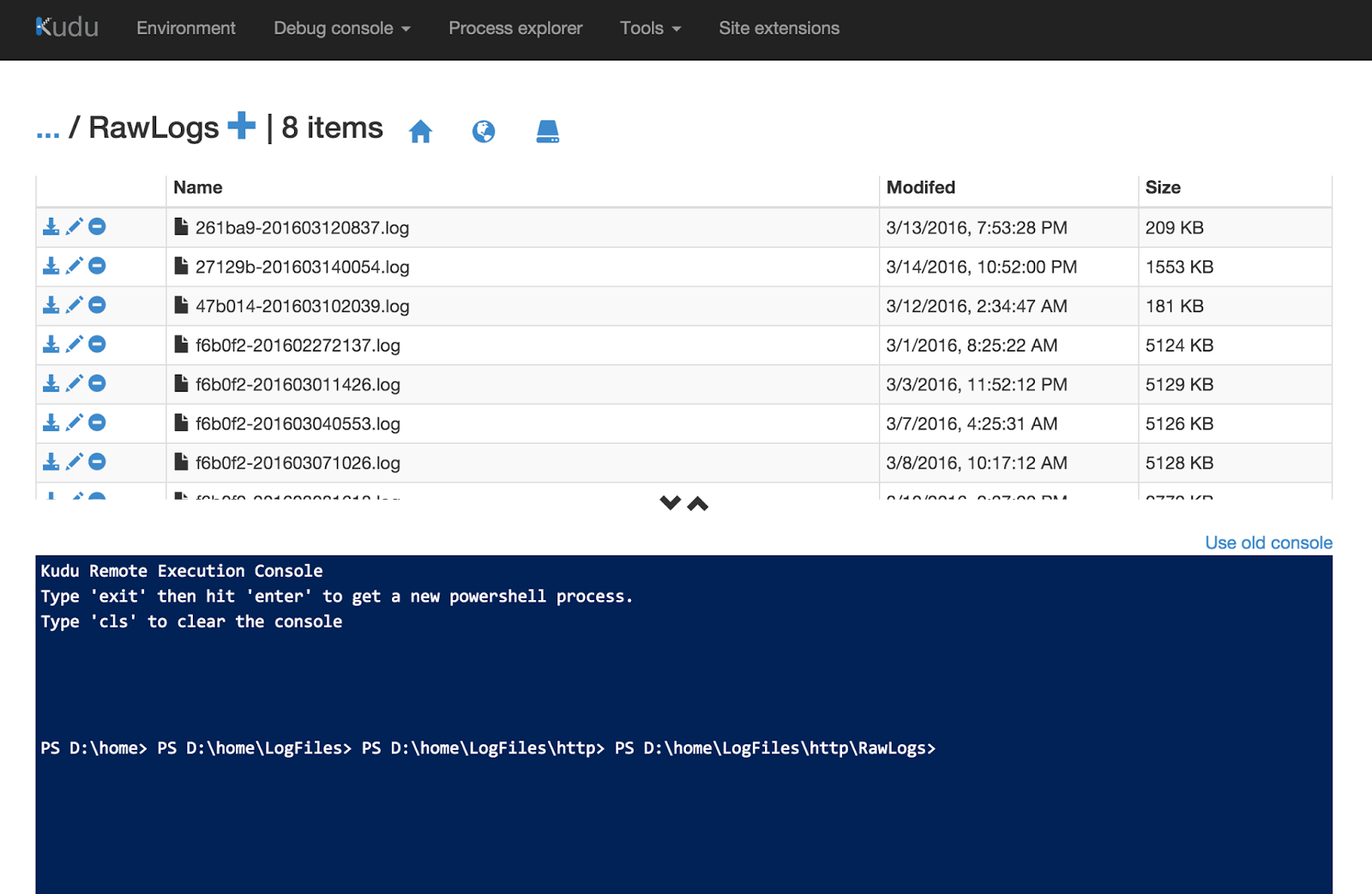Download the 261ba9-201603120837.log file
Screen dimensions: 1372x894
tap(51, 225)
